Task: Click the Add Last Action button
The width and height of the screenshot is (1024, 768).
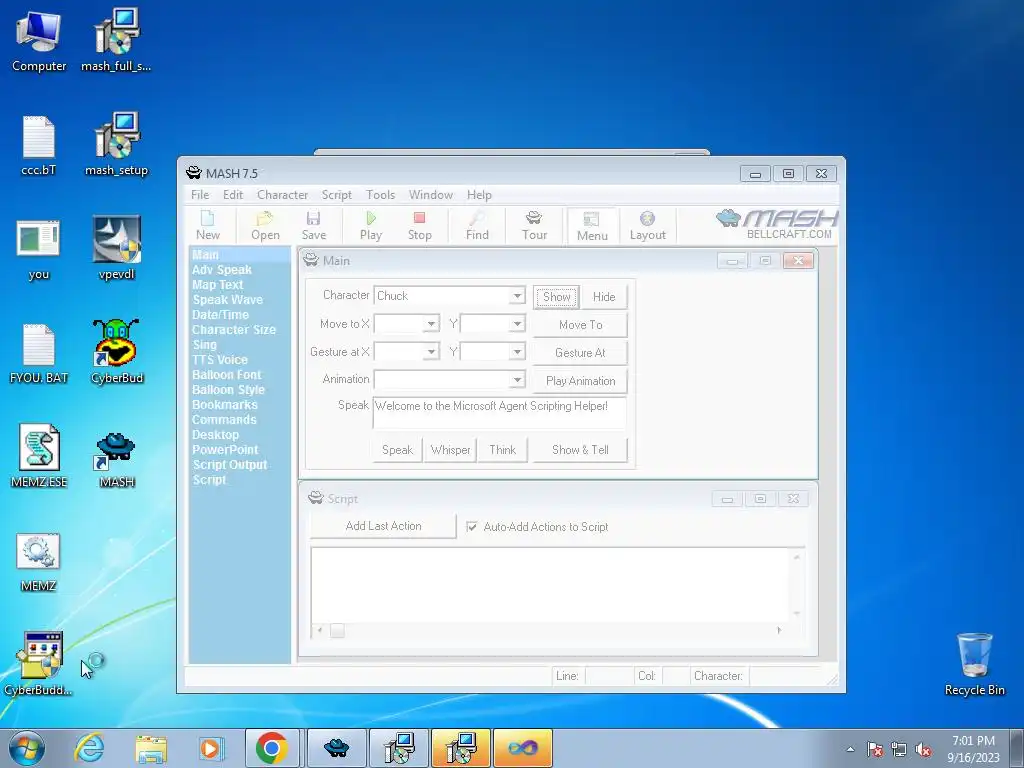Action: pos(383,526)
